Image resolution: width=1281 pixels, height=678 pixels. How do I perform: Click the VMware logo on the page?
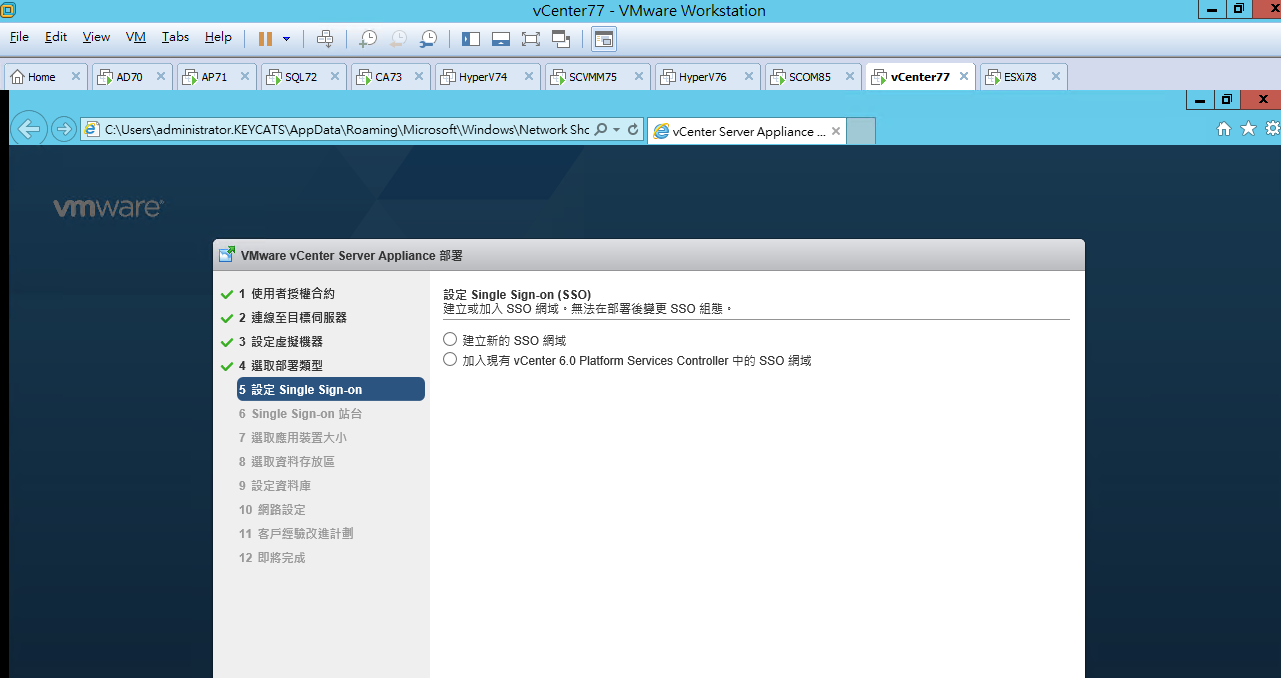coord(108,208)
